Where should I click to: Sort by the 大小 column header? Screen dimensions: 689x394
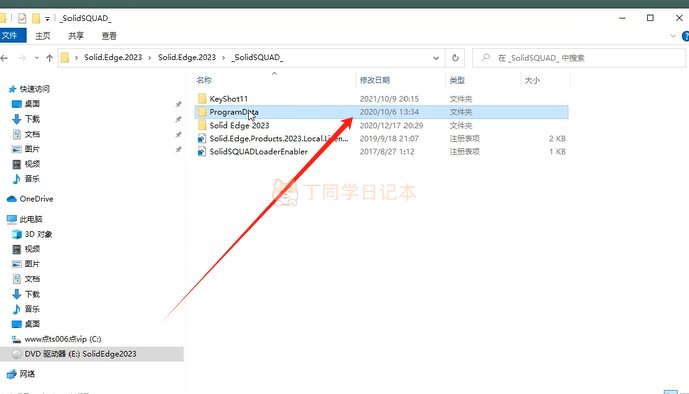pos(532,80)
